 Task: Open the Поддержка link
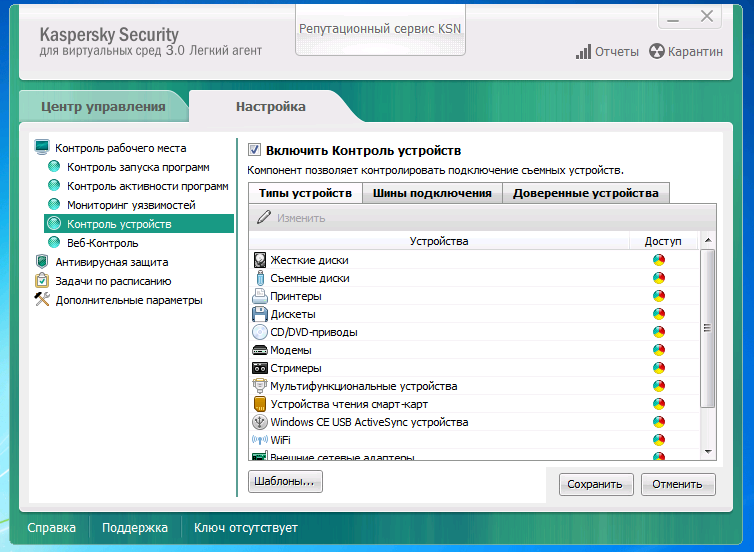(135, 527)
